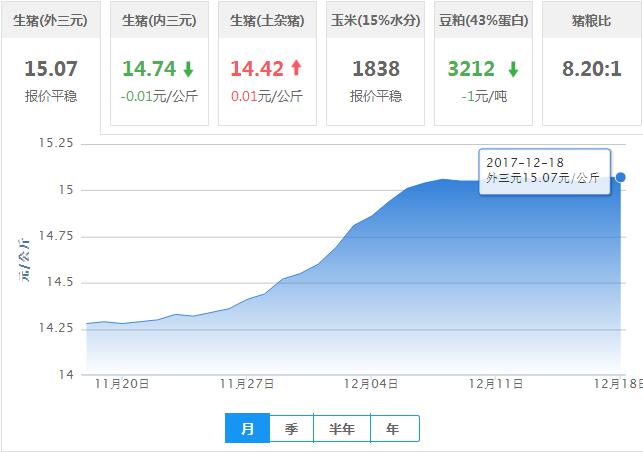Click the 11月27日 axis label

(247, 384)
